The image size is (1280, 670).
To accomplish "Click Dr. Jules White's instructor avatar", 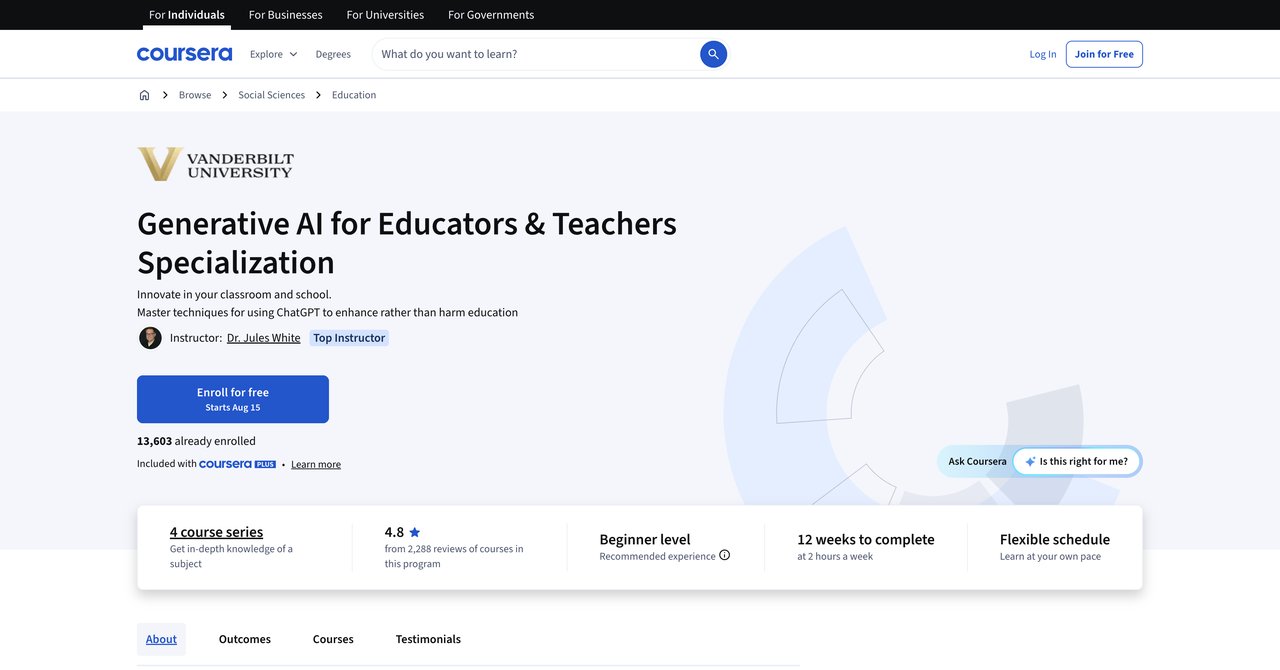I will point(150,338).
